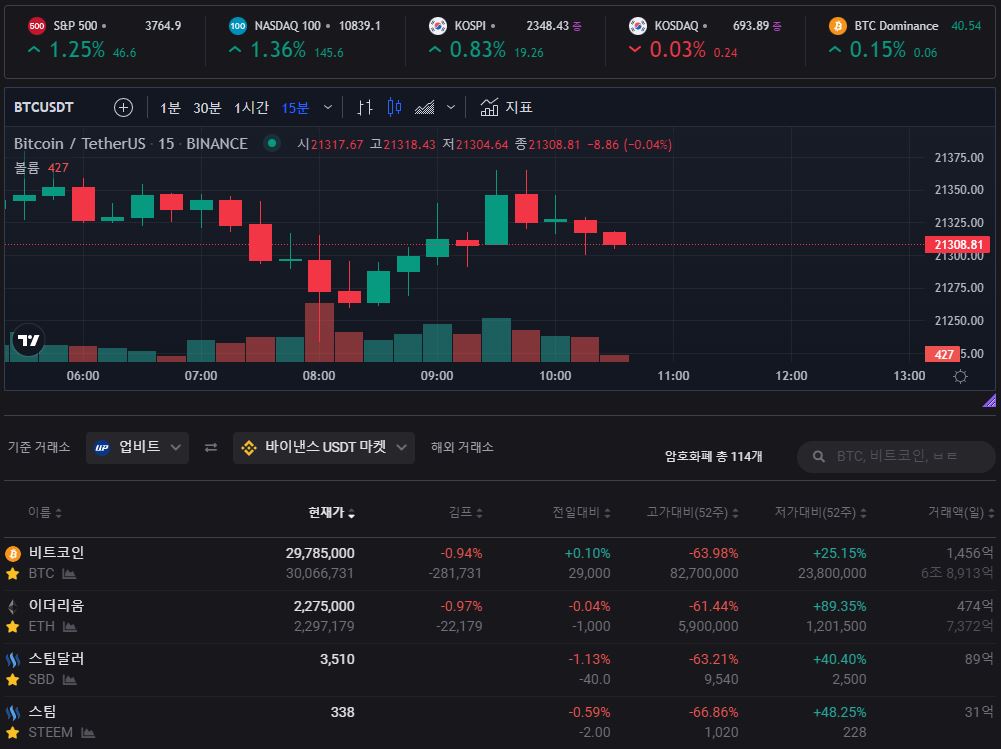Viewport: 1001px width, 749px height.
Task: Sort by 고가대비(52주) column
Action: (x=693, y=512)
